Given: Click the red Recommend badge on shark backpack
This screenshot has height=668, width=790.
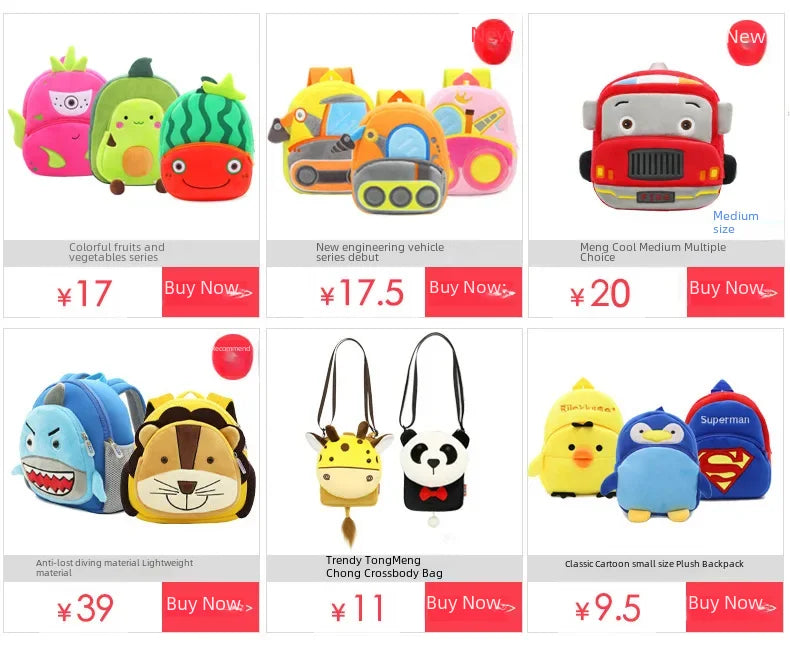Looking at the screenshot, I should coord(232,356).
